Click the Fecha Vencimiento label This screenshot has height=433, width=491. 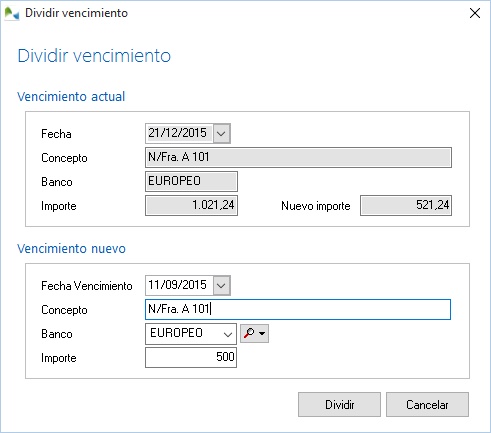[x=87, y=286]
